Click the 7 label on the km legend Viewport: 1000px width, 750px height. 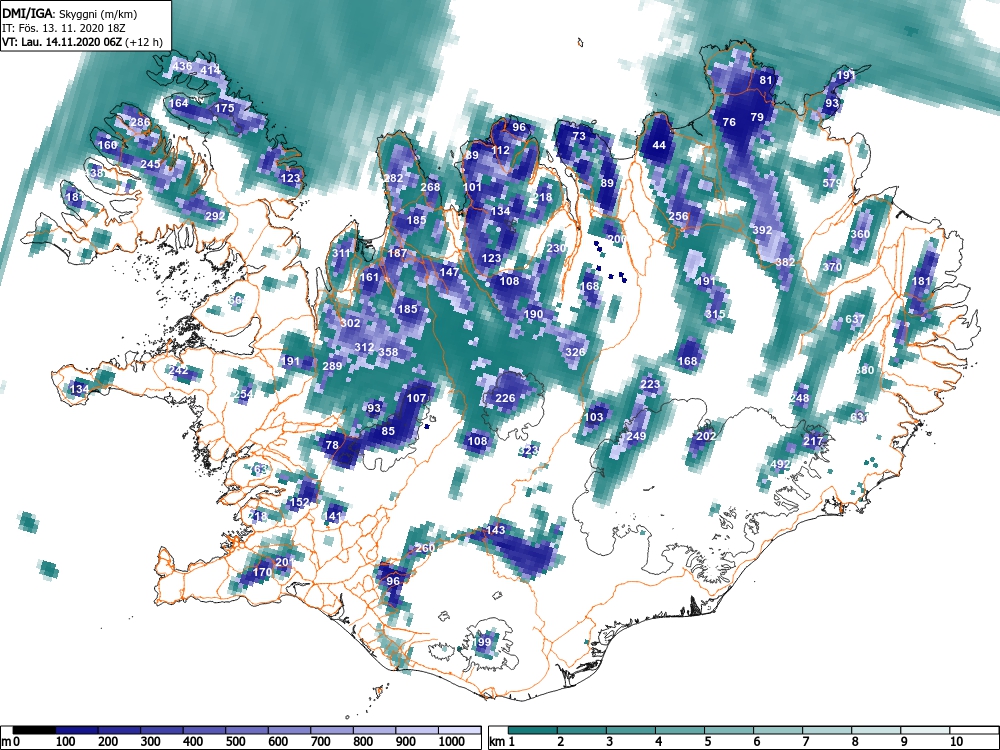pyautogui.click(x=805, y=742)
